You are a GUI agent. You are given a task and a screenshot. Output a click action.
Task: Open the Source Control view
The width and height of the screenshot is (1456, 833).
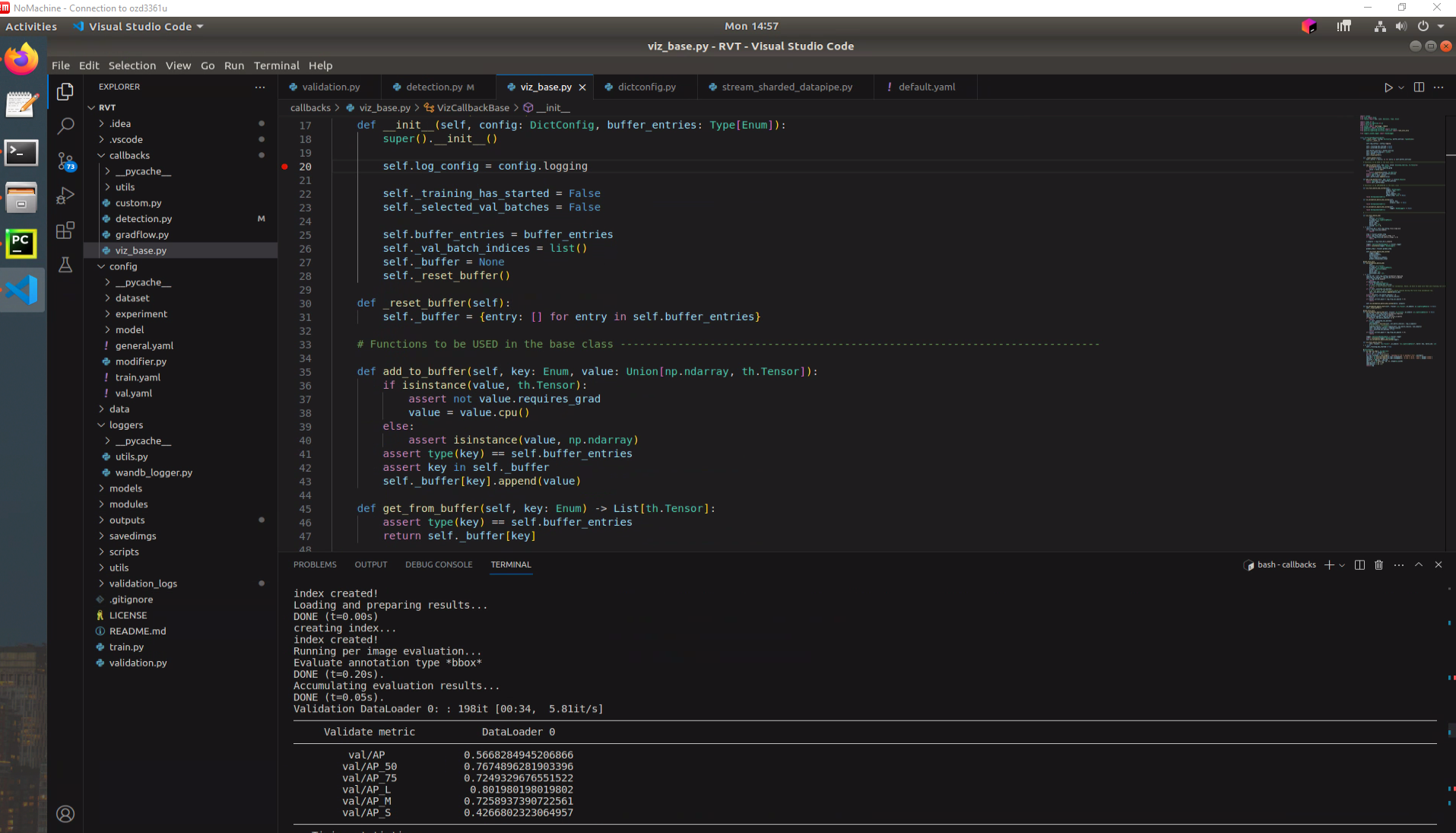point(65,161)
